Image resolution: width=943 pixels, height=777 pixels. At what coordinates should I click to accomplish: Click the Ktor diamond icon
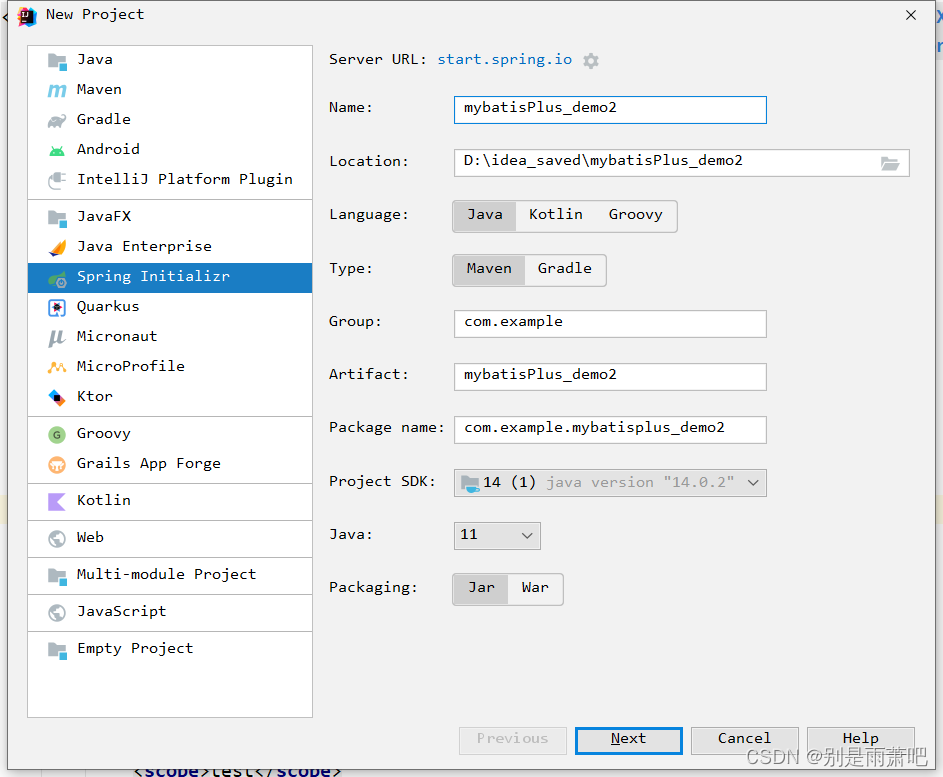pos(57,398)
